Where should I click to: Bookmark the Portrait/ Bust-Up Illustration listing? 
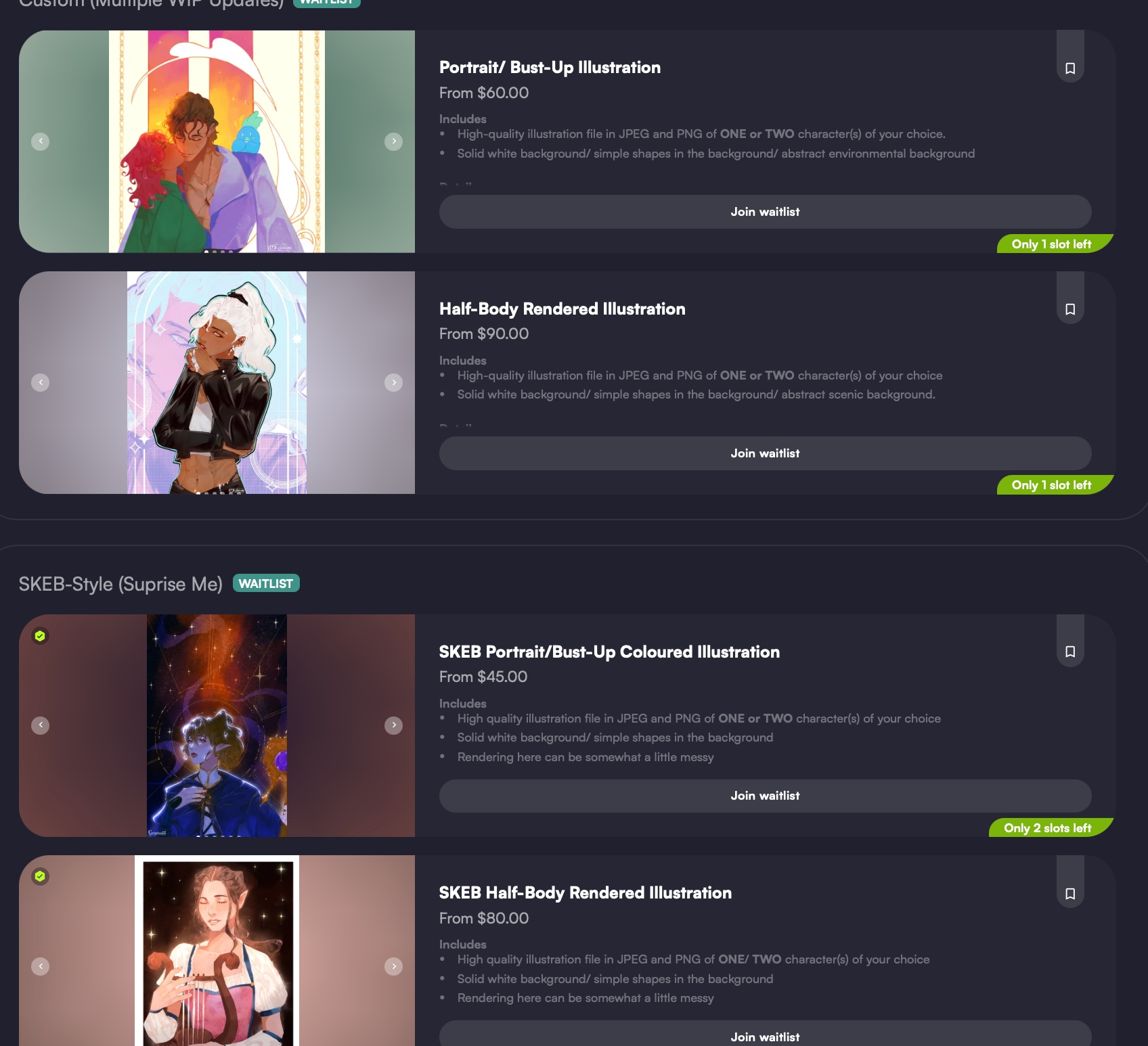[1070, 68]
